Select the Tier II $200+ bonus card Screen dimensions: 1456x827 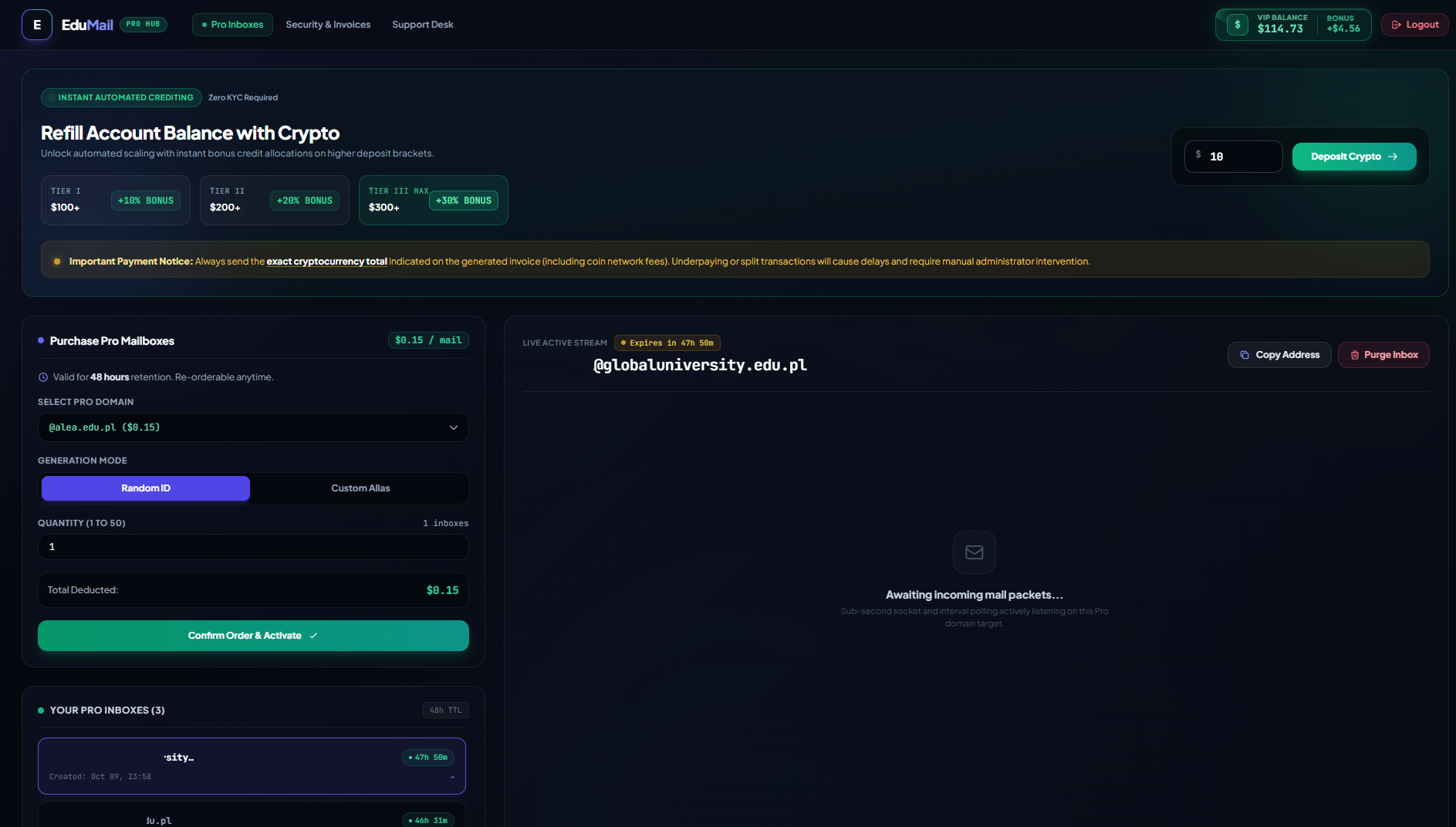(275, 201)
